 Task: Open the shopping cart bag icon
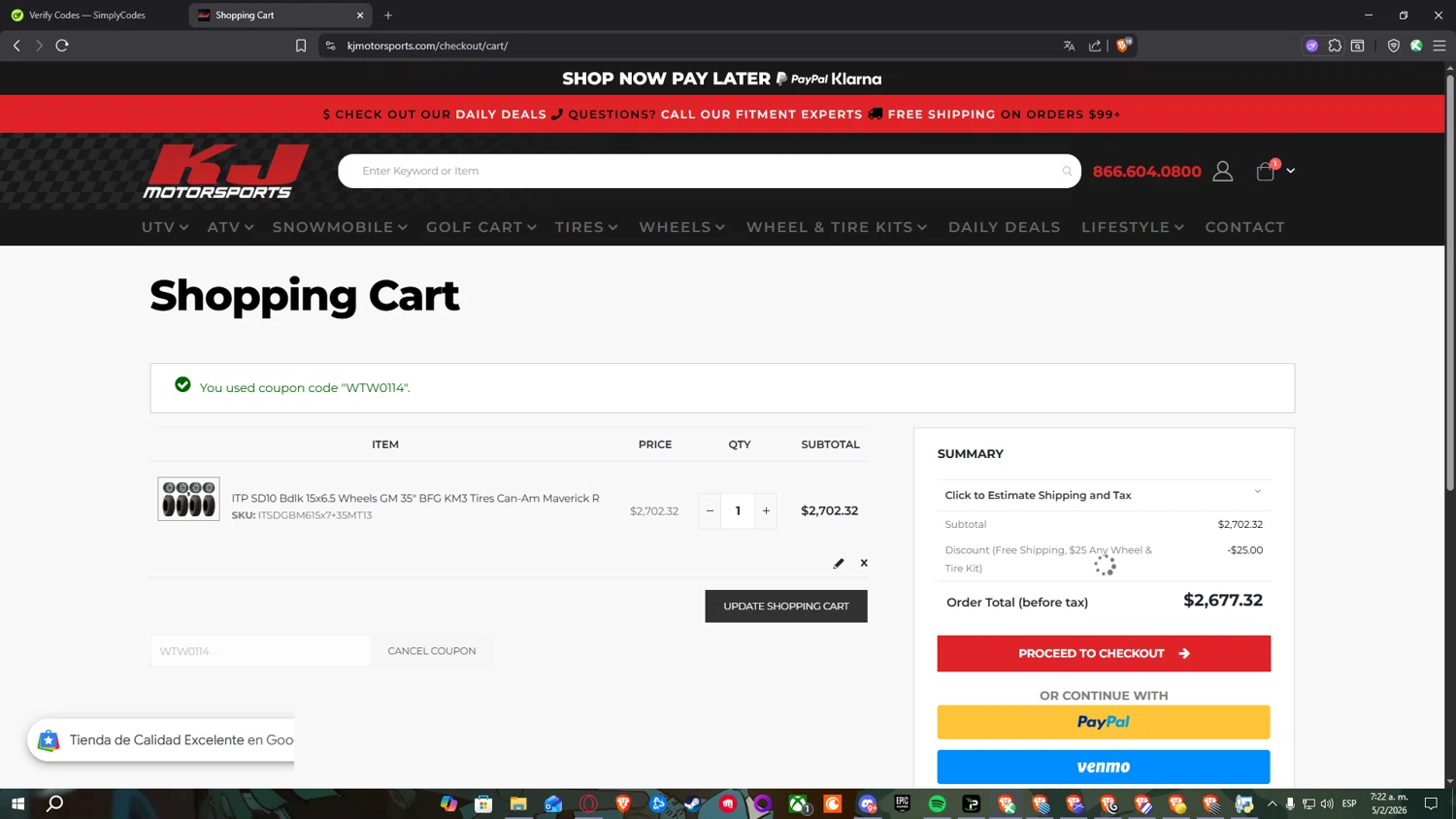pos(1265,171)
